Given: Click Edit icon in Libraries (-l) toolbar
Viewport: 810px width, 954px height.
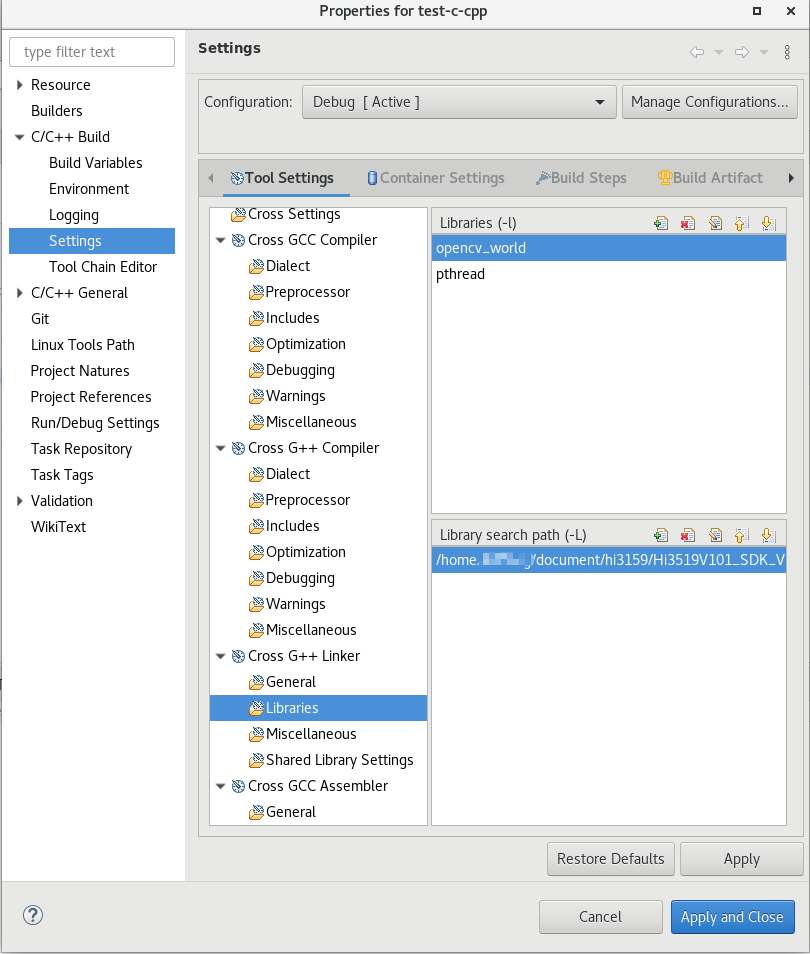Looking at the screenshot, I should (x=715, y=223).
